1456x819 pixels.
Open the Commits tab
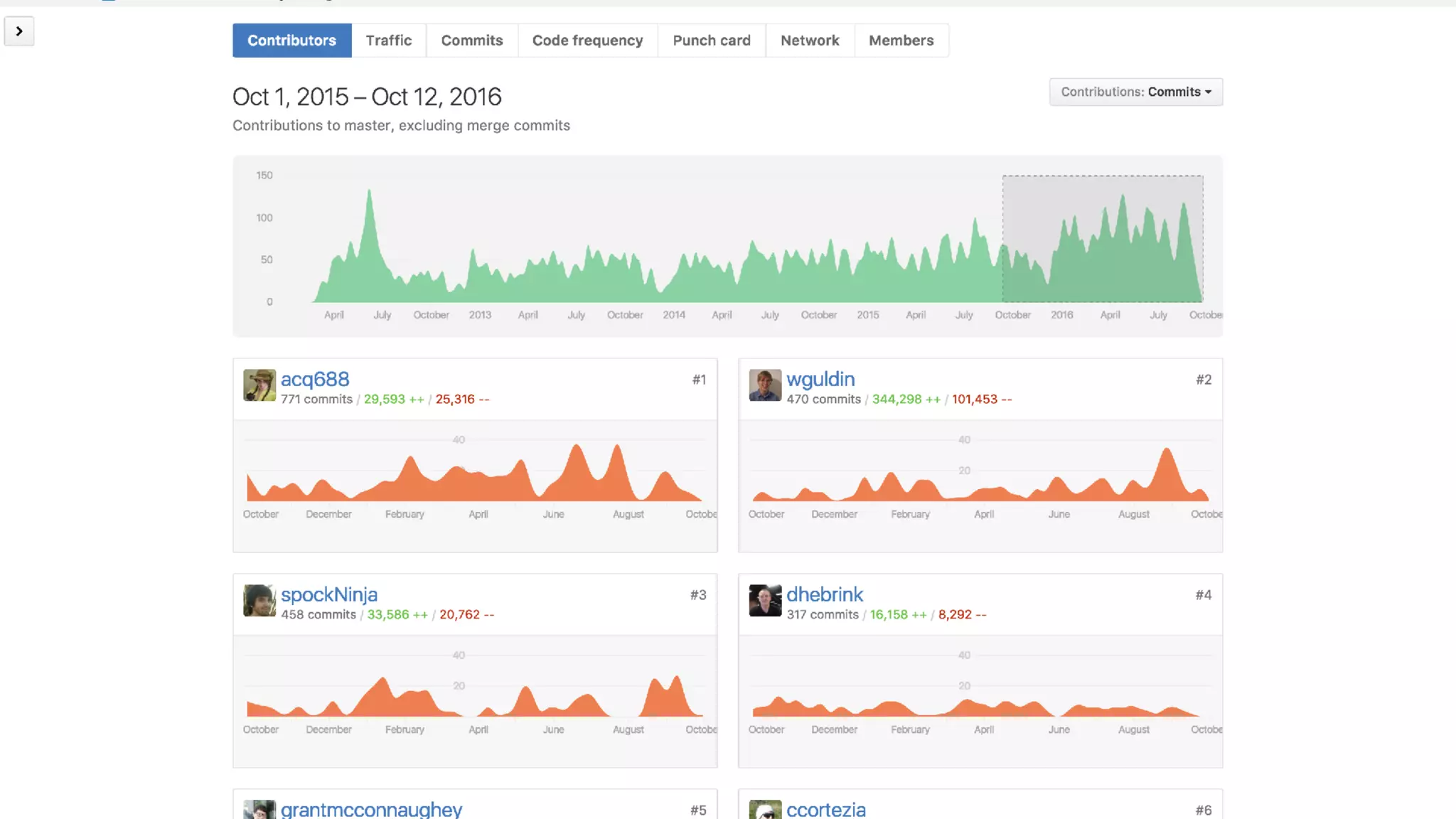tap(471, 41)
